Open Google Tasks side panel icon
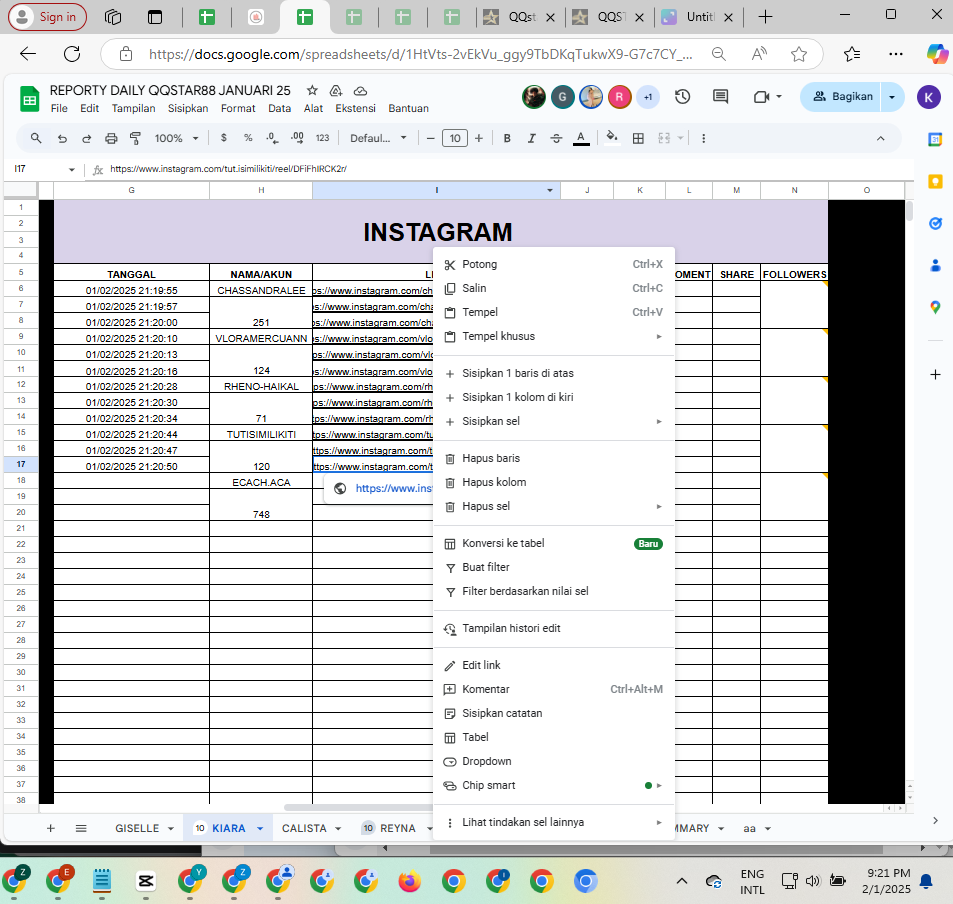Viewport: 953px width, 904px height. 935,224
